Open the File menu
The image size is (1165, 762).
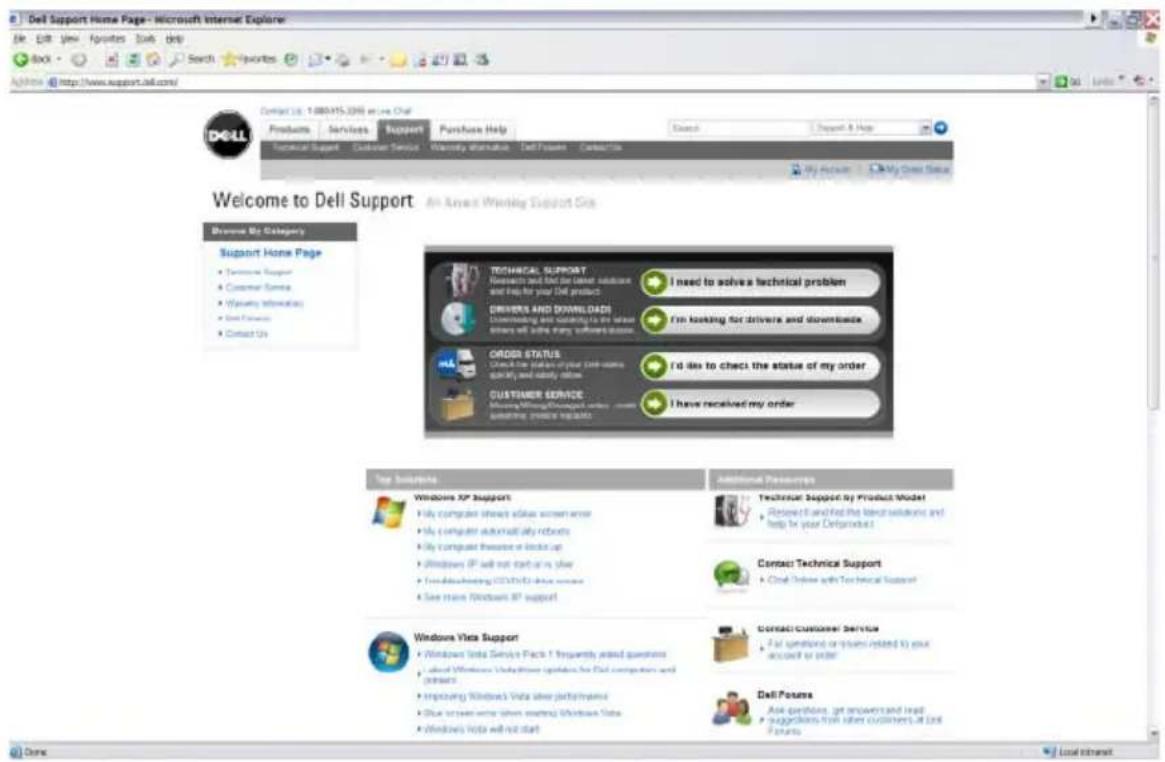(x=19, y=39)
